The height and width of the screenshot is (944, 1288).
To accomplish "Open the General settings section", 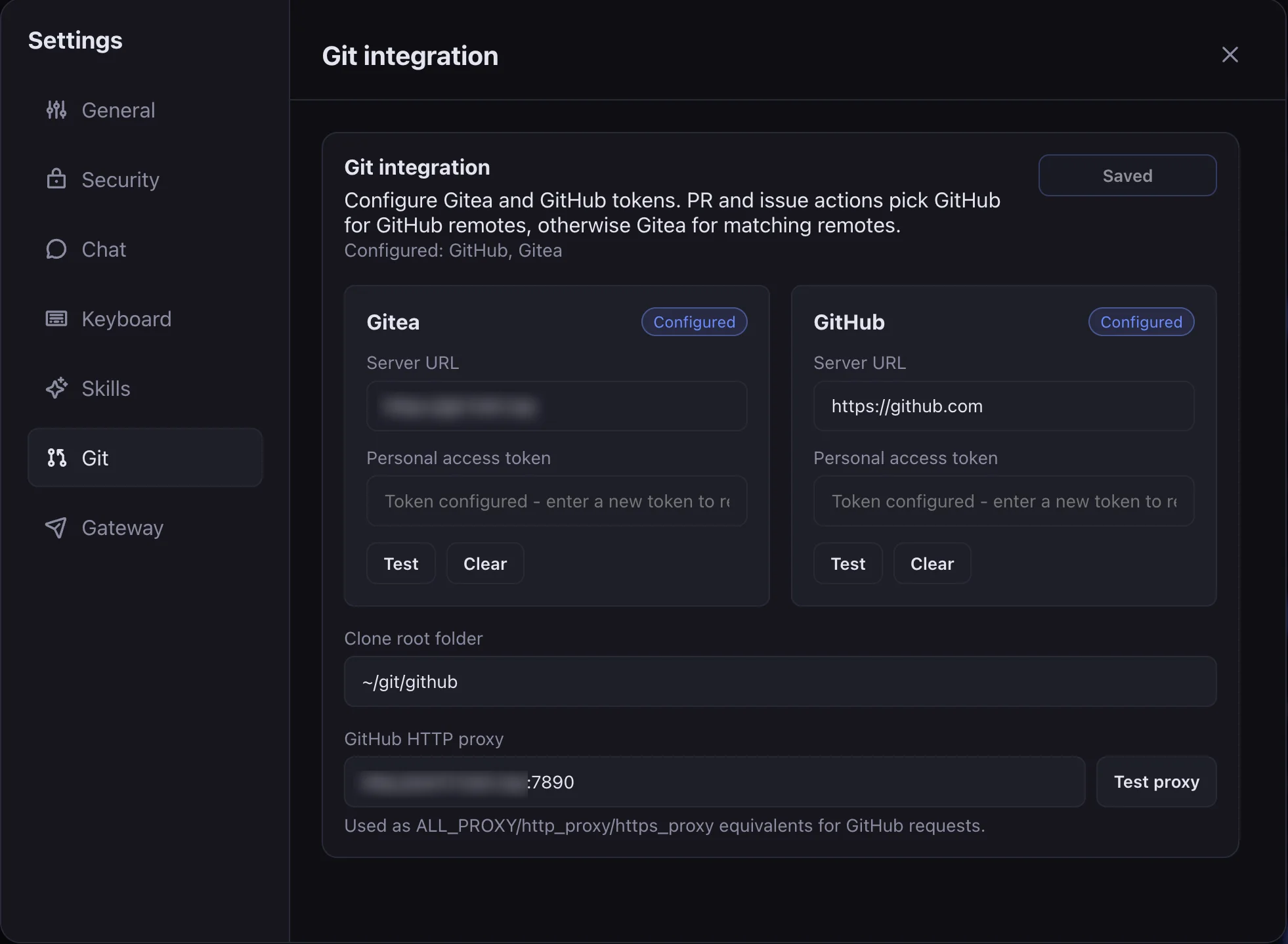I will [145, 110].
